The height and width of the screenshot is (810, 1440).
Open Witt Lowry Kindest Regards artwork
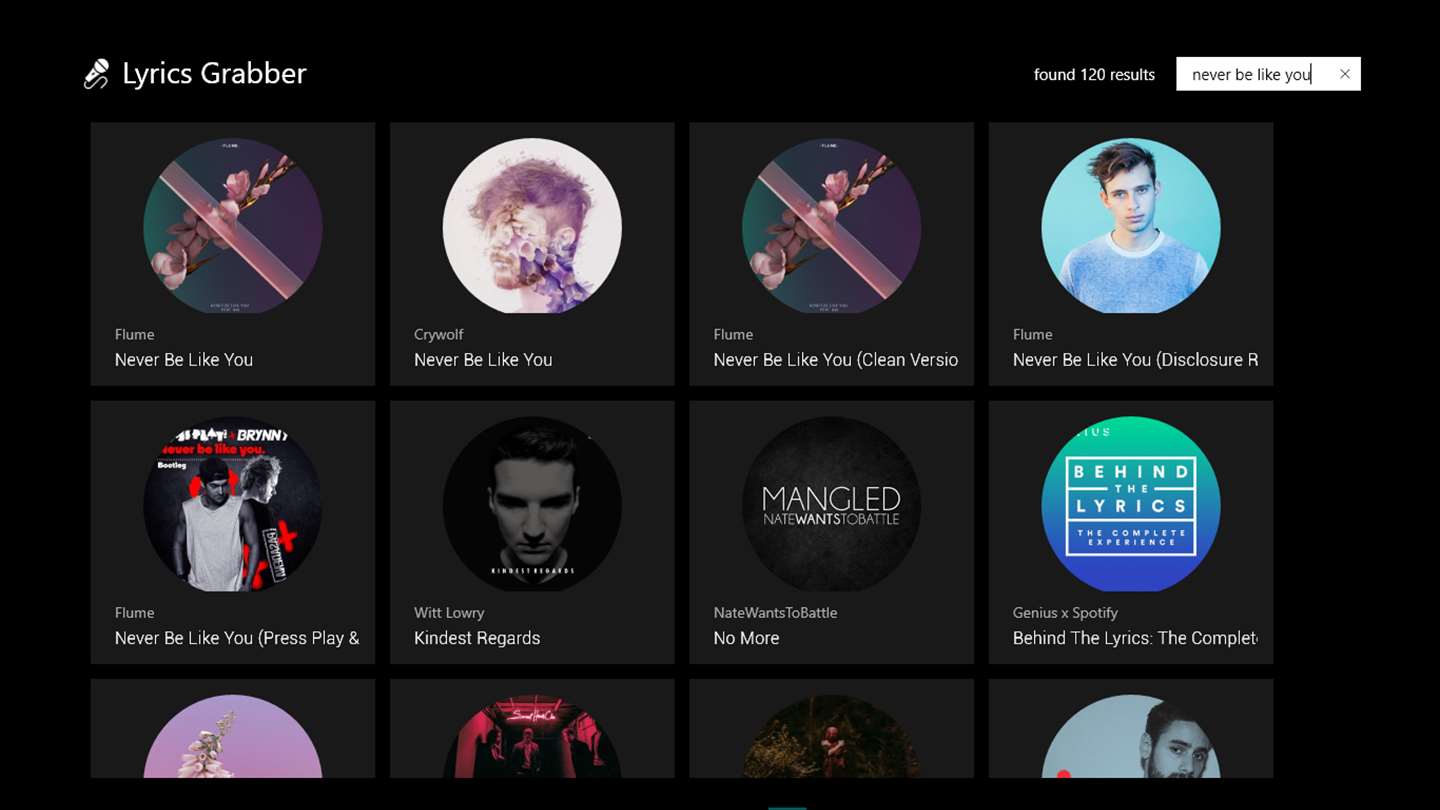[x=532, y=504]
